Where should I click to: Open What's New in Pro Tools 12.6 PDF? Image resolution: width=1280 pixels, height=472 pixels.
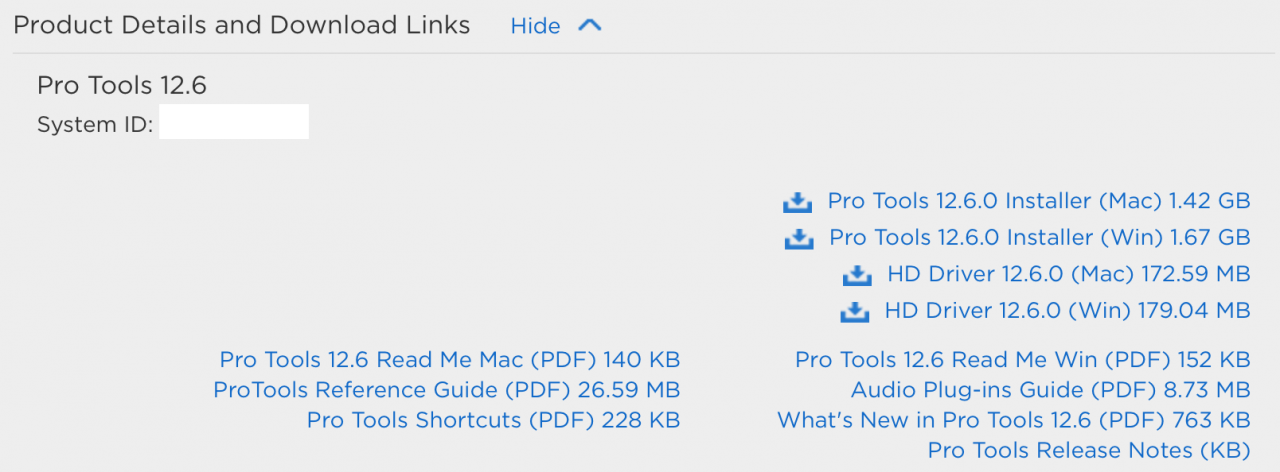tap(1014, 421)
